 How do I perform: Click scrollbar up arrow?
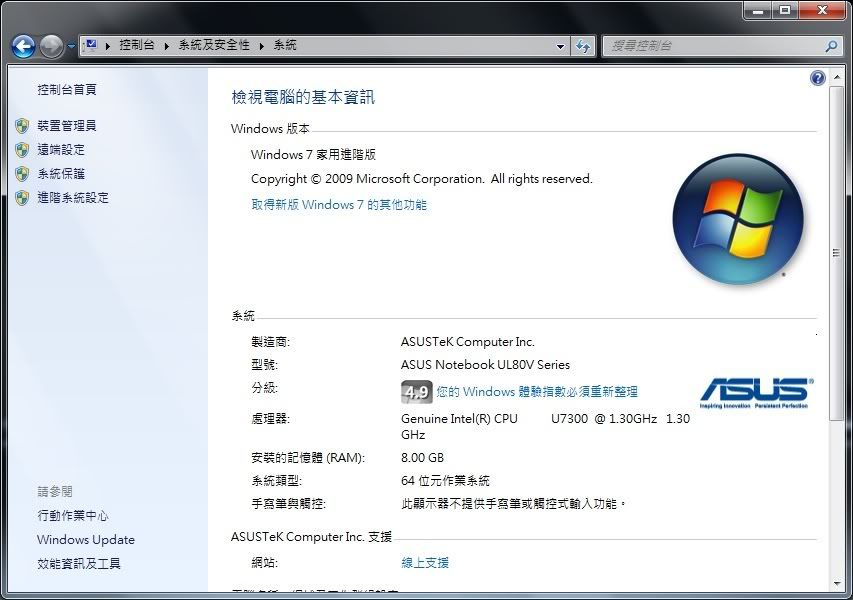click(x=837, y=77)
